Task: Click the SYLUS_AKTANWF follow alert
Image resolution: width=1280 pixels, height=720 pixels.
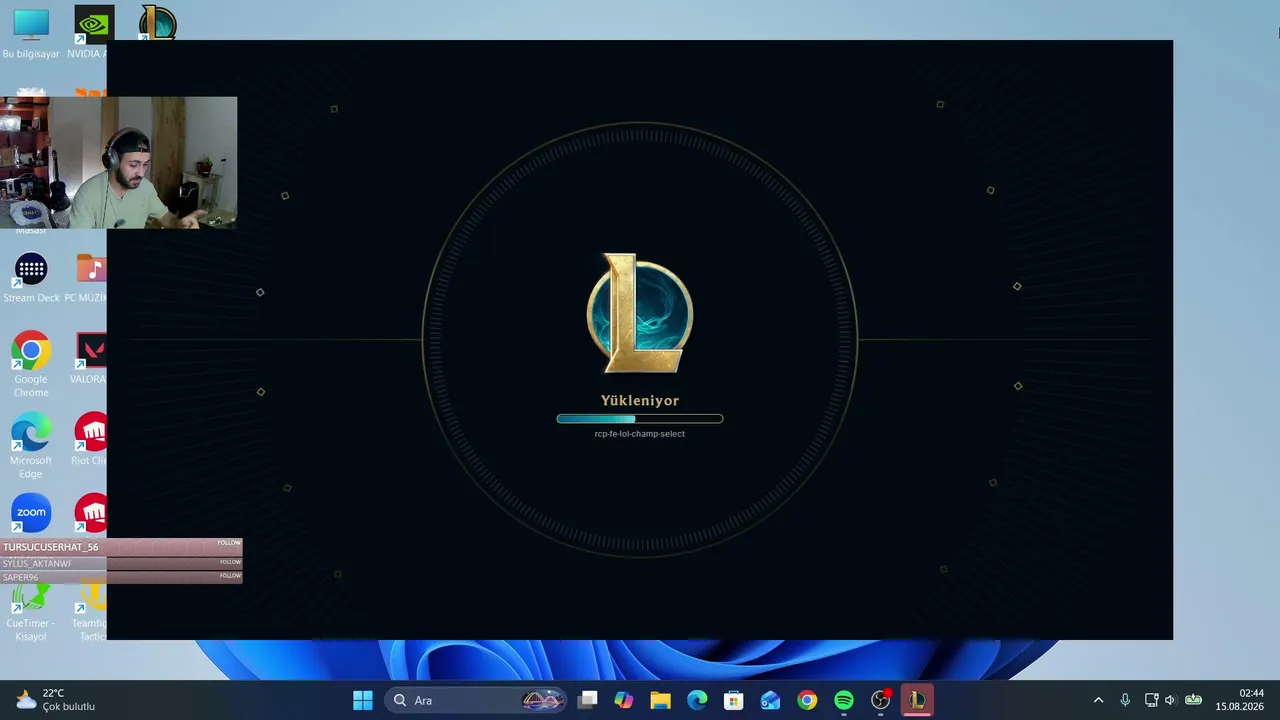Action: coord(121,563)
